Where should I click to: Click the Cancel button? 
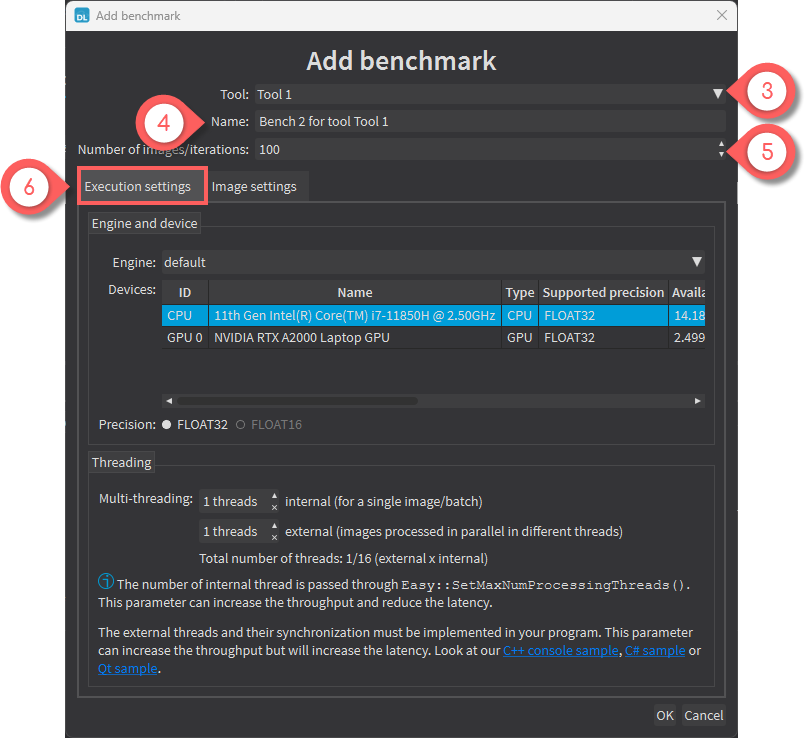(x=704, y=715)
